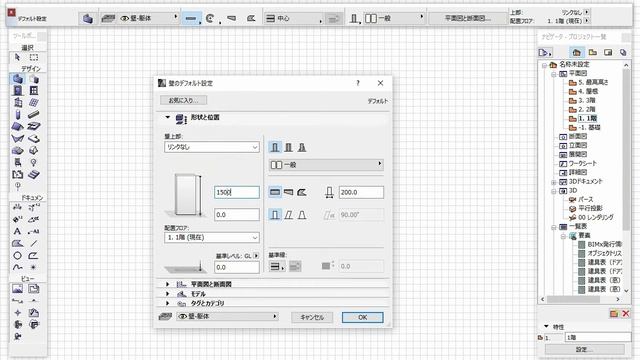
Task: Select the Polyline tool in the toolbox
Action: pos(34,256)
